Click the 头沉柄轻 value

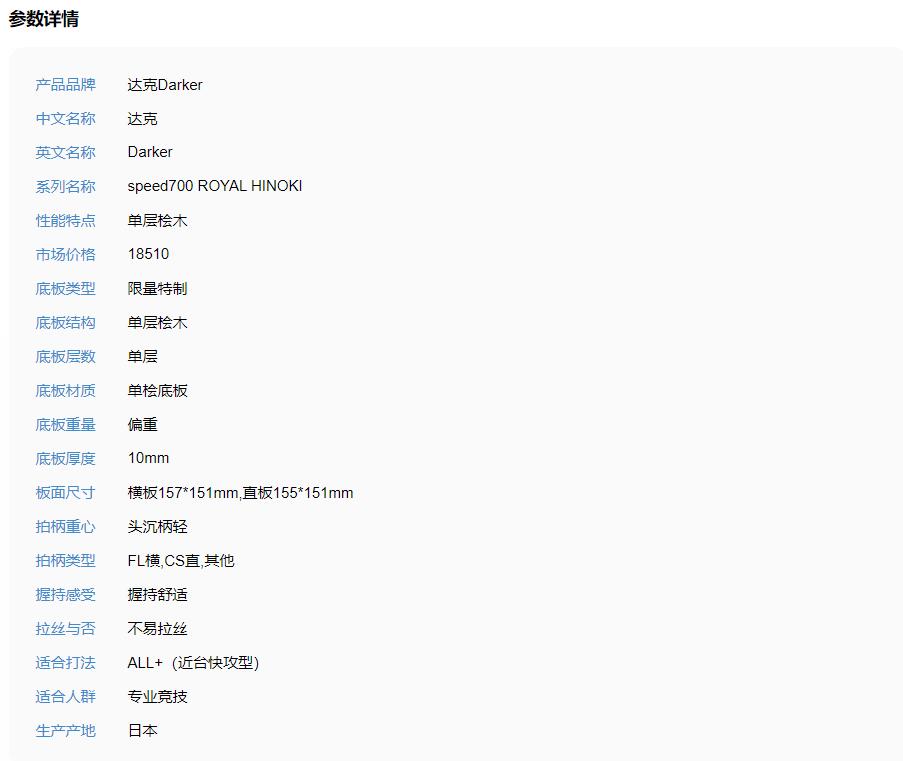pyautogui.click(x=157, y=527)
